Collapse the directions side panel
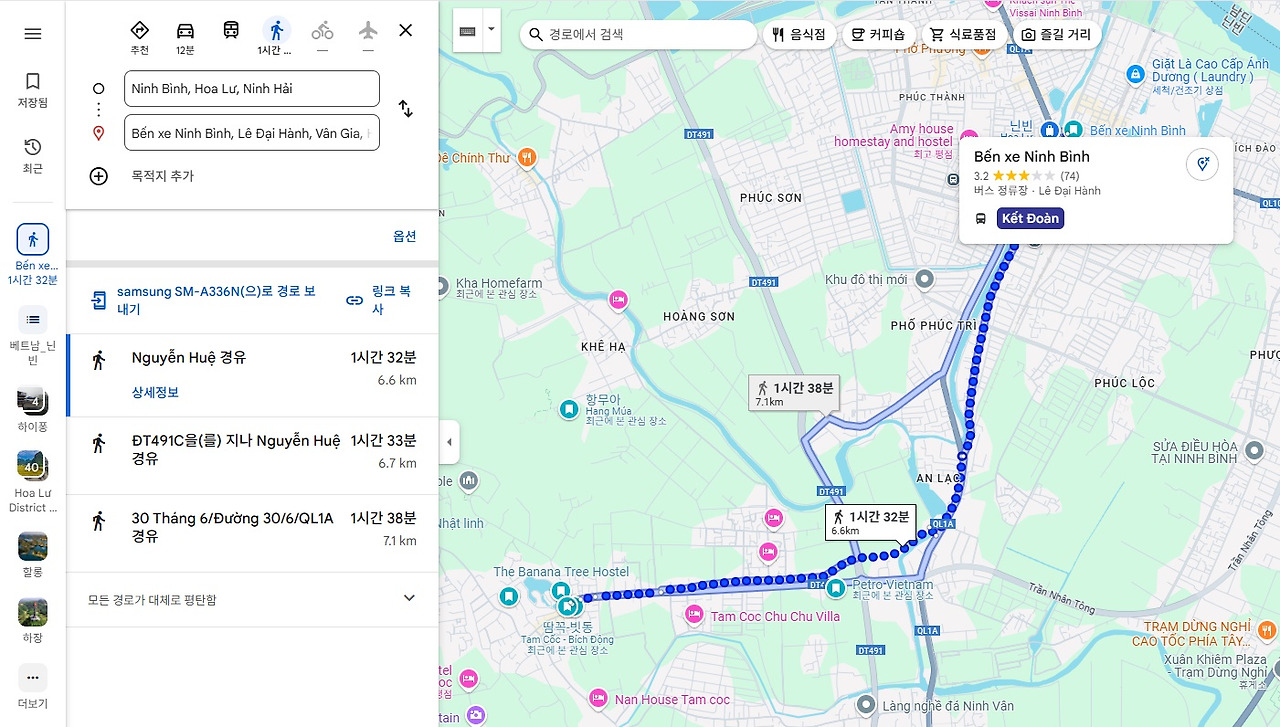 (447, 442)
